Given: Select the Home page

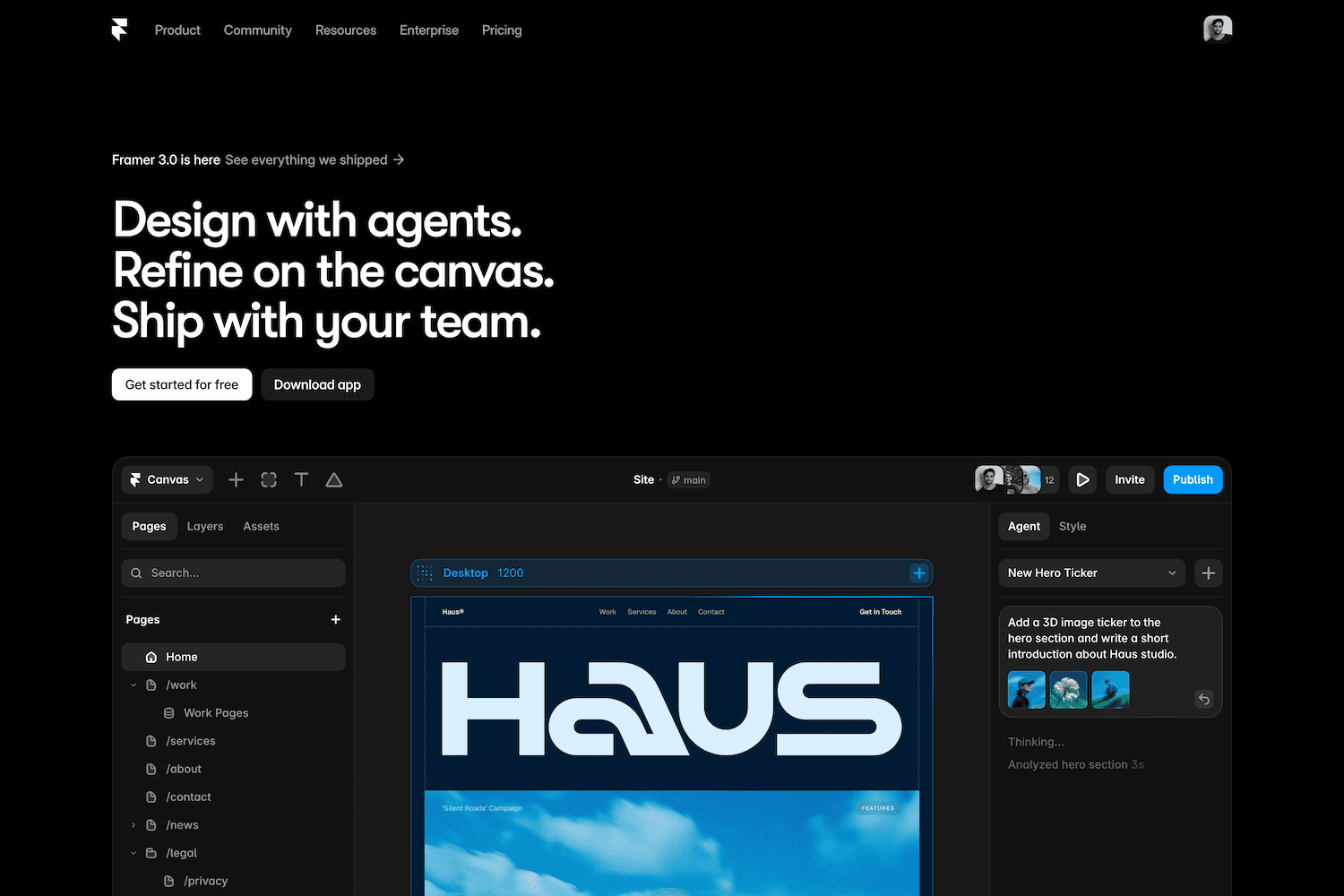Looking at the screenshot, I should 233,657.
